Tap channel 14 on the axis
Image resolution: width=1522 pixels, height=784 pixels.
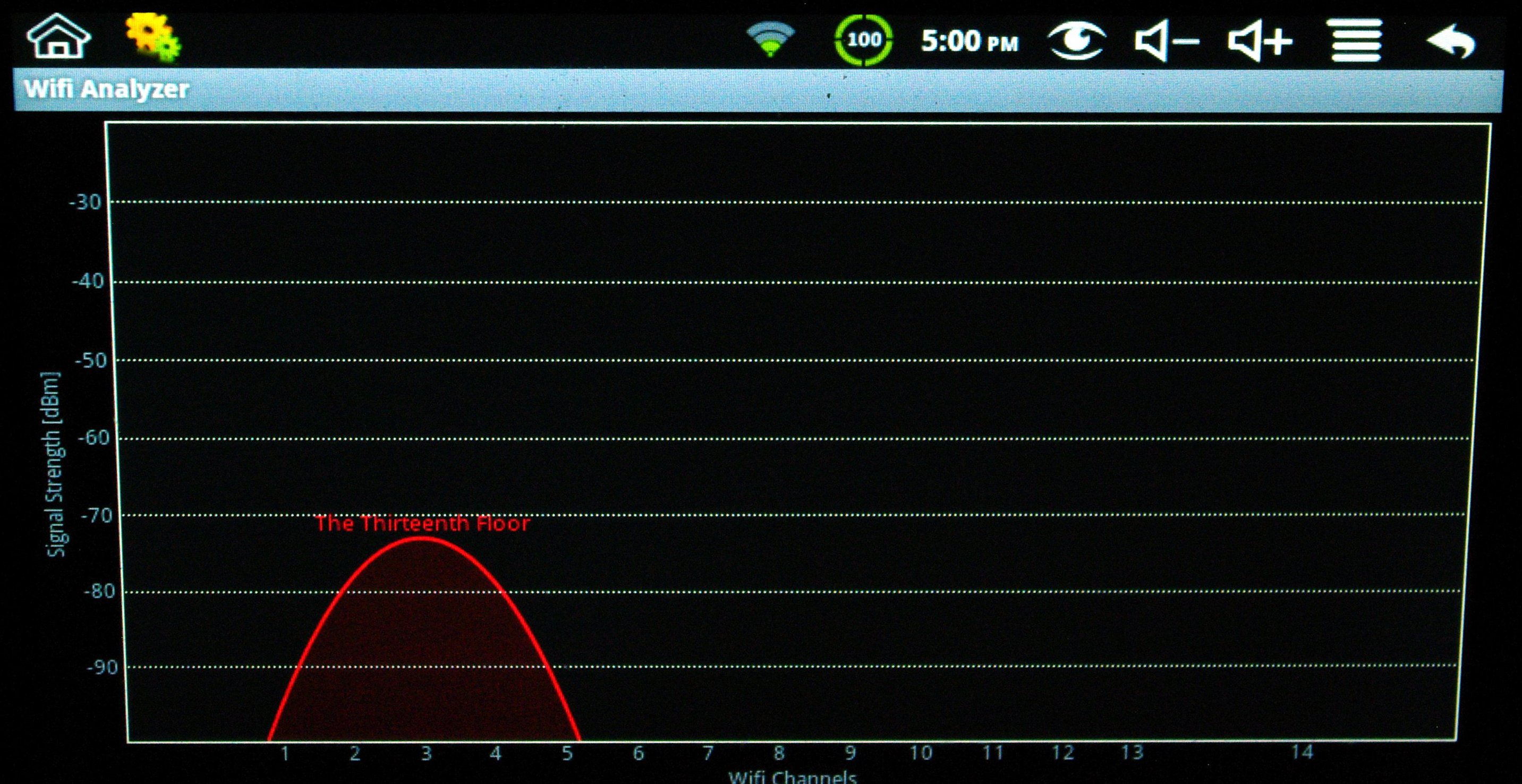1302,752
